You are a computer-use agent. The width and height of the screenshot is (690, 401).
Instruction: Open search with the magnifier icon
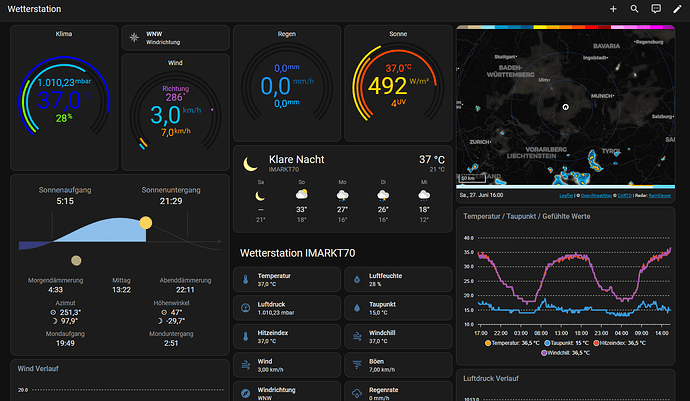[634, 9]
